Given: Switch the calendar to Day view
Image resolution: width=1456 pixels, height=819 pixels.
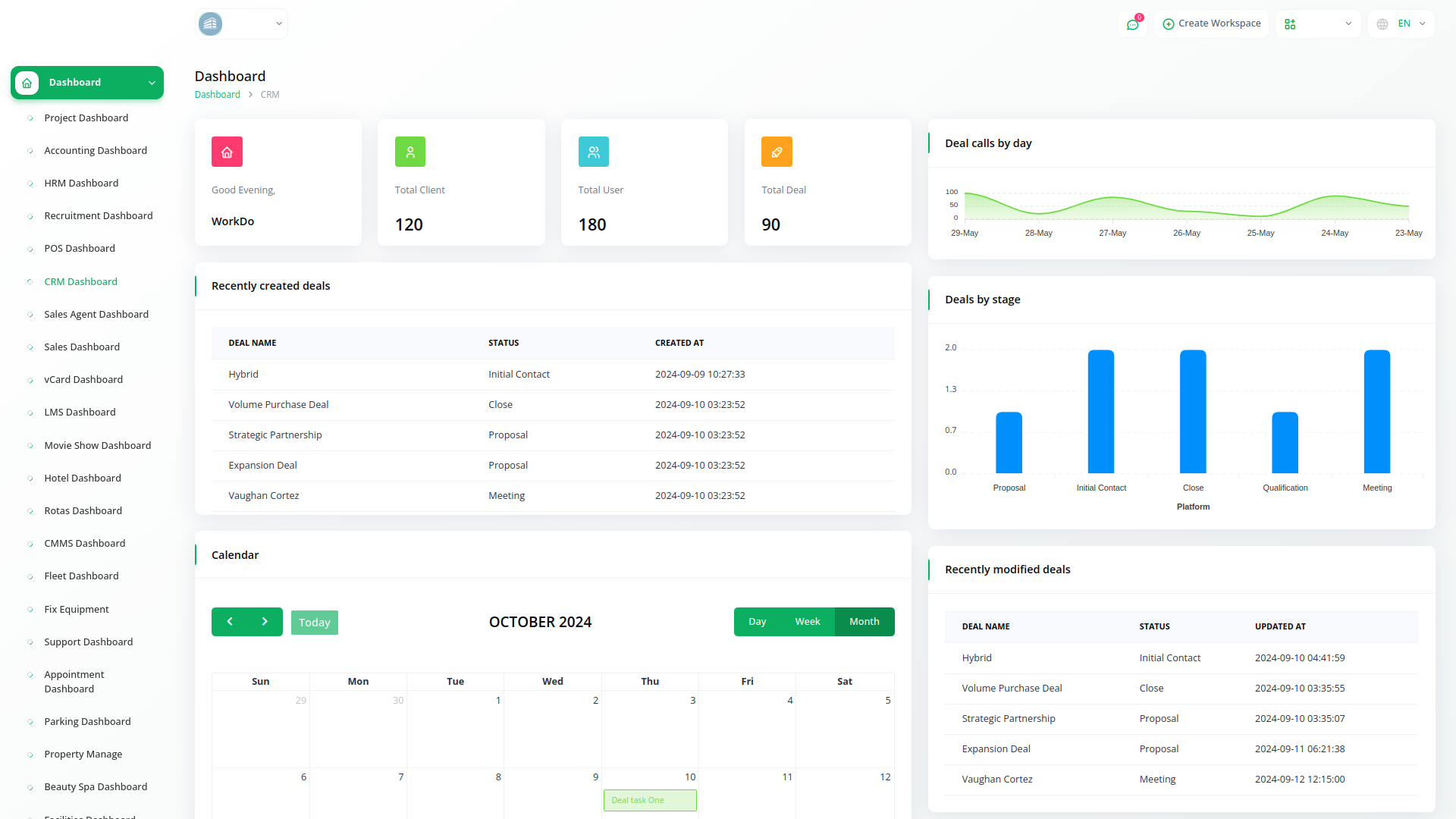Looking at the screenshot, I should click(x=757, y=621).
